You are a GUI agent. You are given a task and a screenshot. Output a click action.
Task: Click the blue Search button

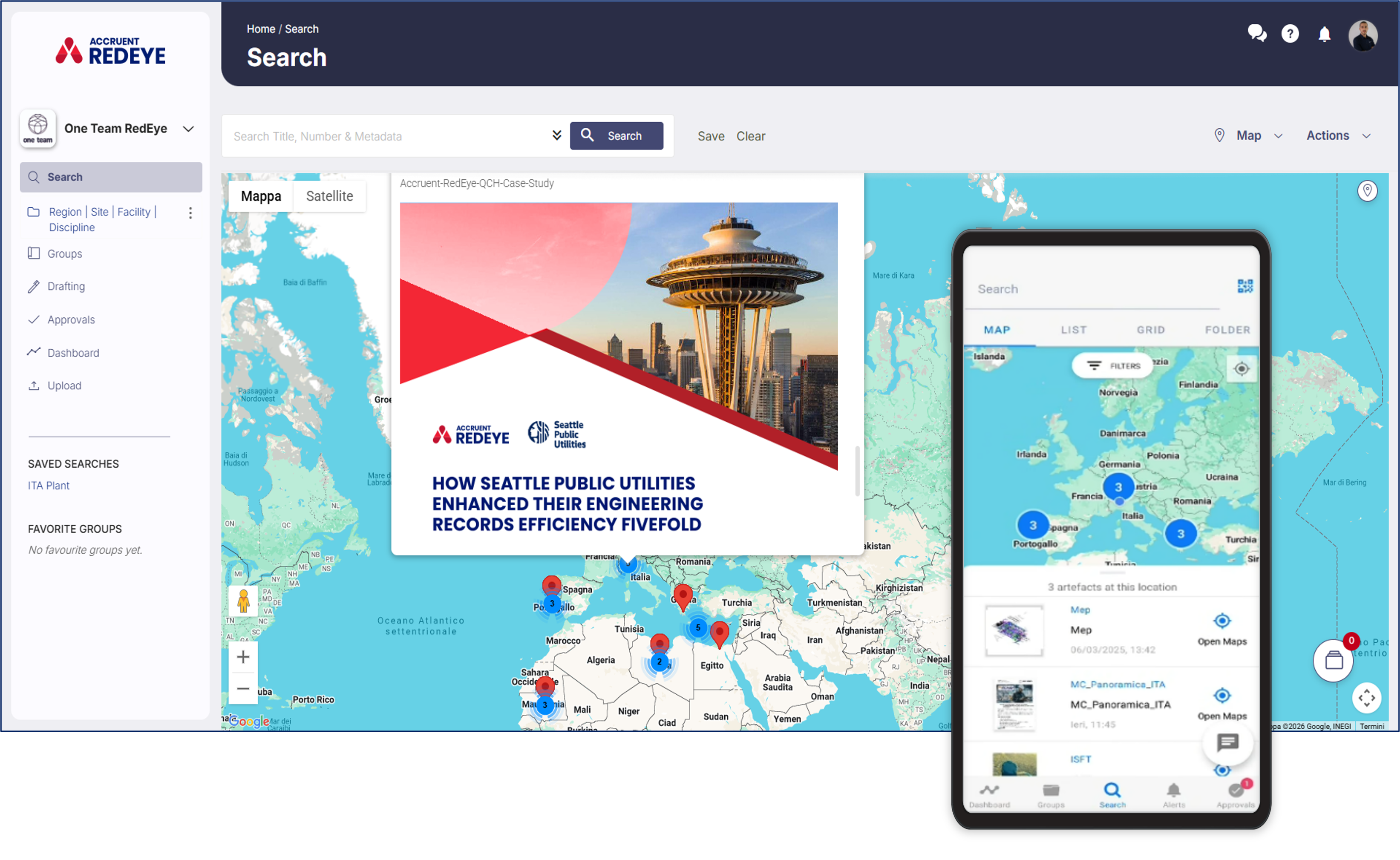coord(616,135)
